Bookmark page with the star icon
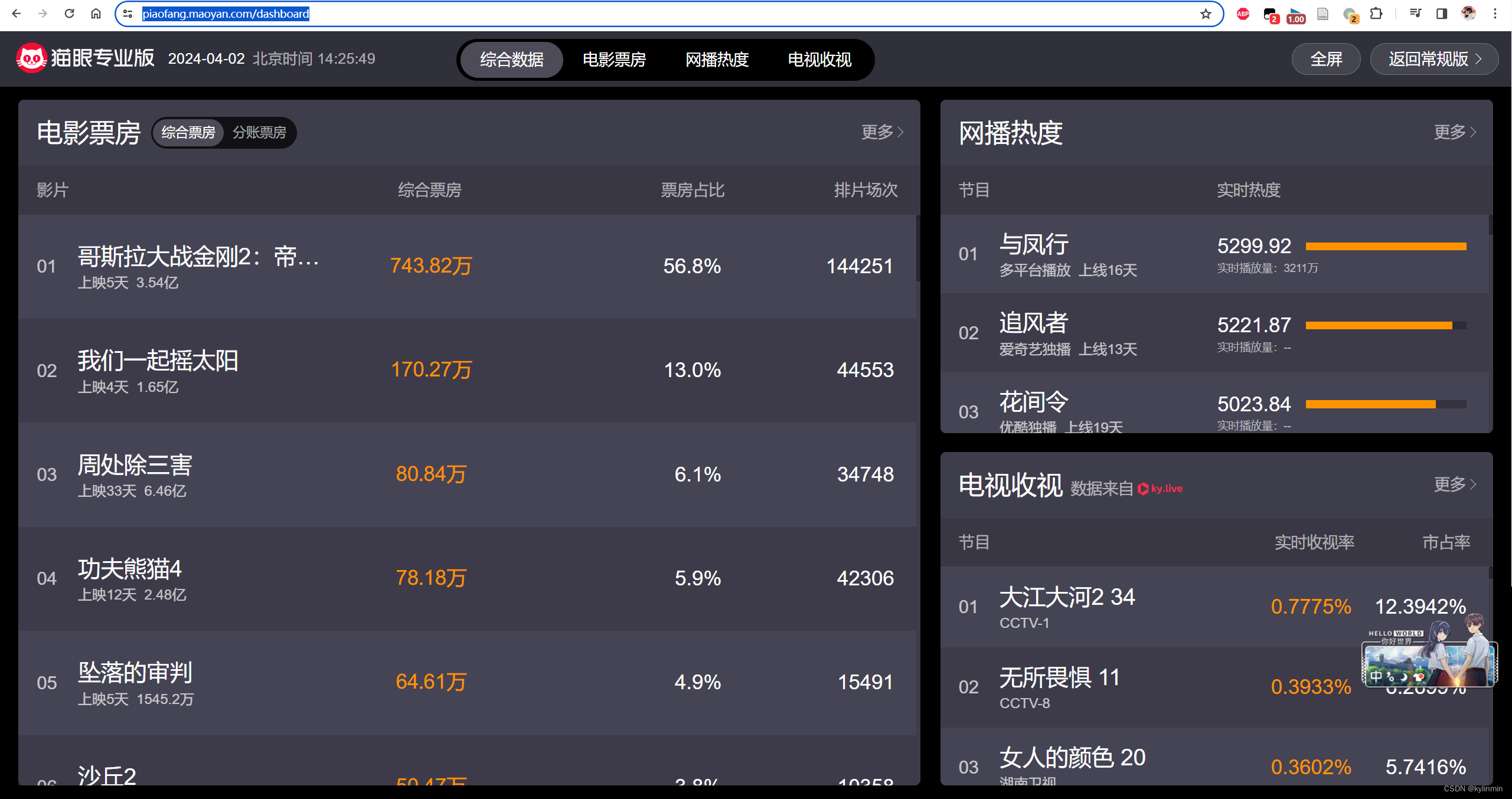Viewport: 1512px width, 799px height. 1206,14
